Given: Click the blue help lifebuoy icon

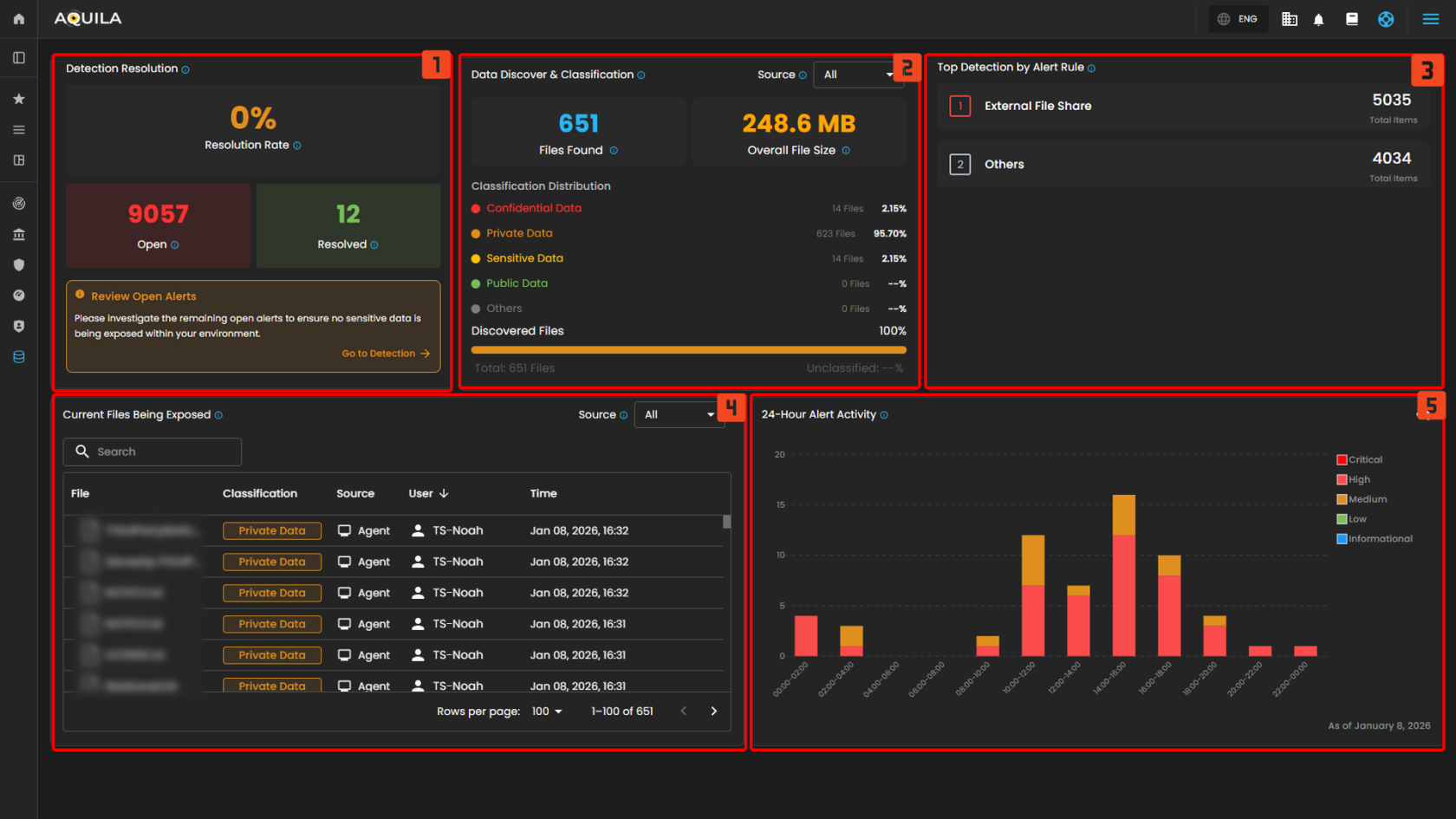Looking at the screenshot, I should pyautogui.click(x=1386, y=19).
